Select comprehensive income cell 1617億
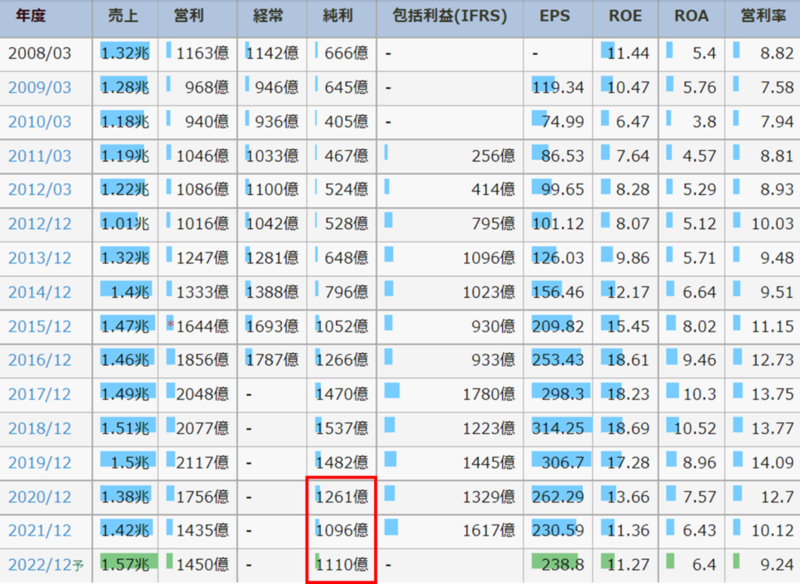The height and width of the screenshot is (584, 800). pos(450,530)
